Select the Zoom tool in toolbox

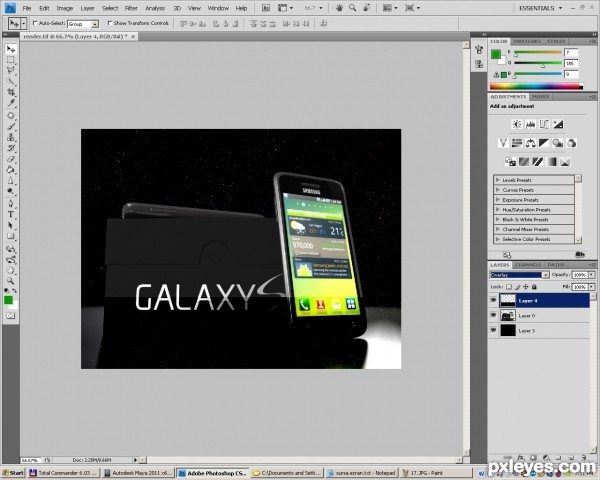point(11,281)
